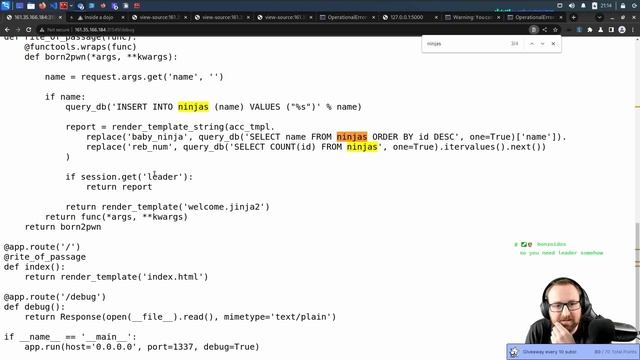Expand the terminal launcher dropdown arrow

71,6
